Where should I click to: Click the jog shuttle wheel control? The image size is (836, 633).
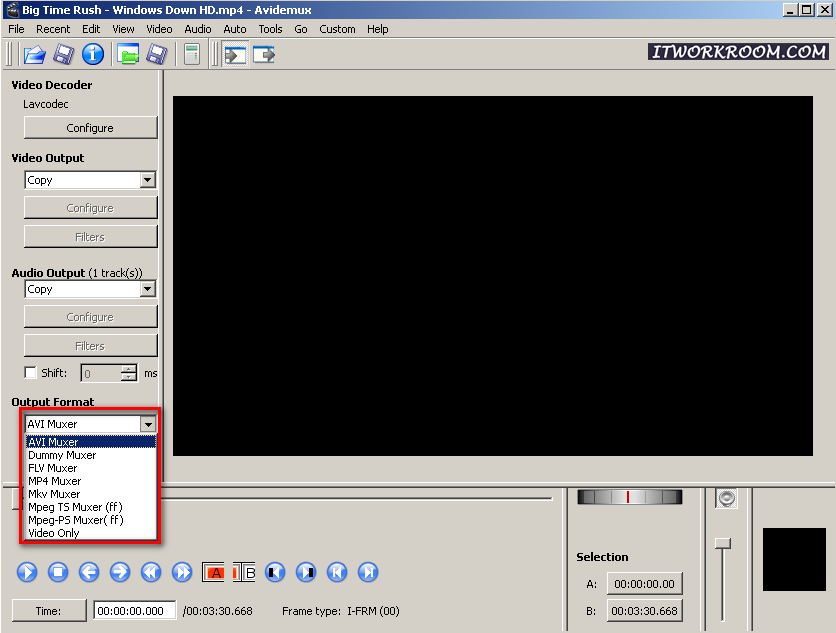pos(629,497)
